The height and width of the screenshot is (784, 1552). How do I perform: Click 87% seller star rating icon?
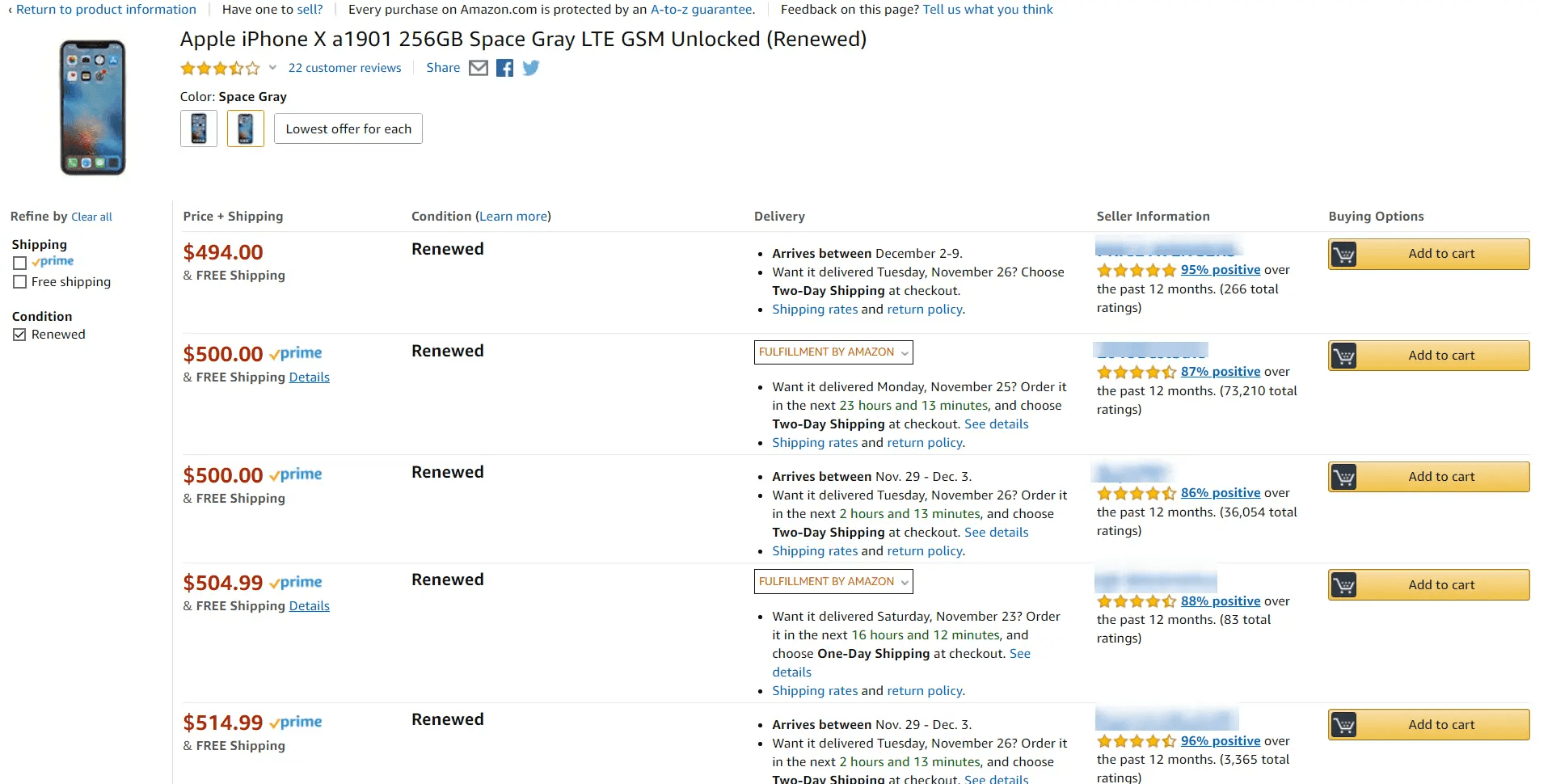[1137, 372]
